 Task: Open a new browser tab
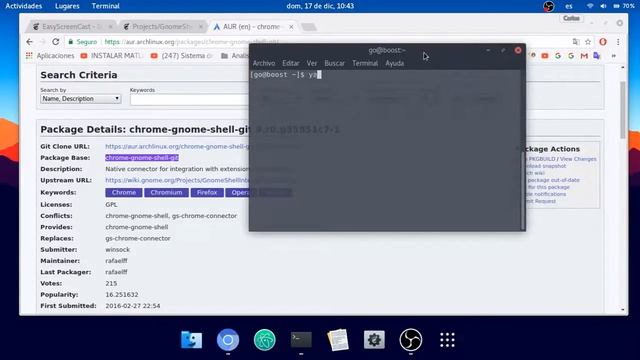[309, 27]
